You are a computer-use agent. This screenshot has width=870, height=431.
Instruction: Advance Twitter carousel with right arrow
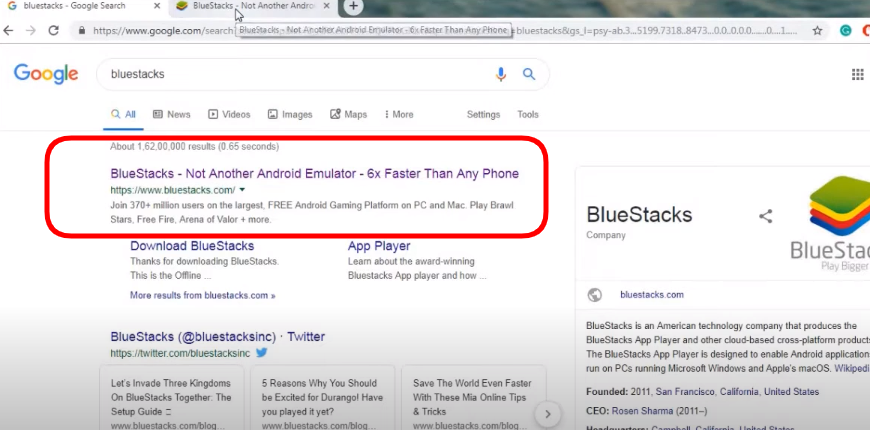548,414
